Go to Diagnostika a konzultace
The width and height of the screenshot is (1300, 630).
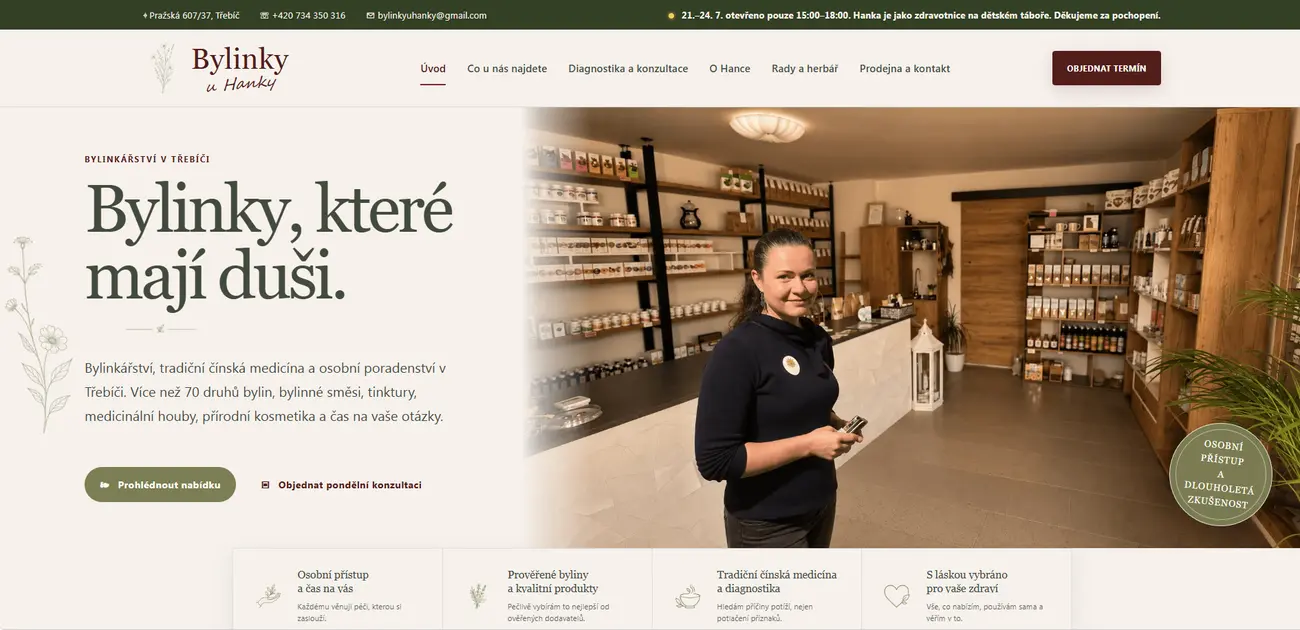pyautogui.click(x=628, y=69)
